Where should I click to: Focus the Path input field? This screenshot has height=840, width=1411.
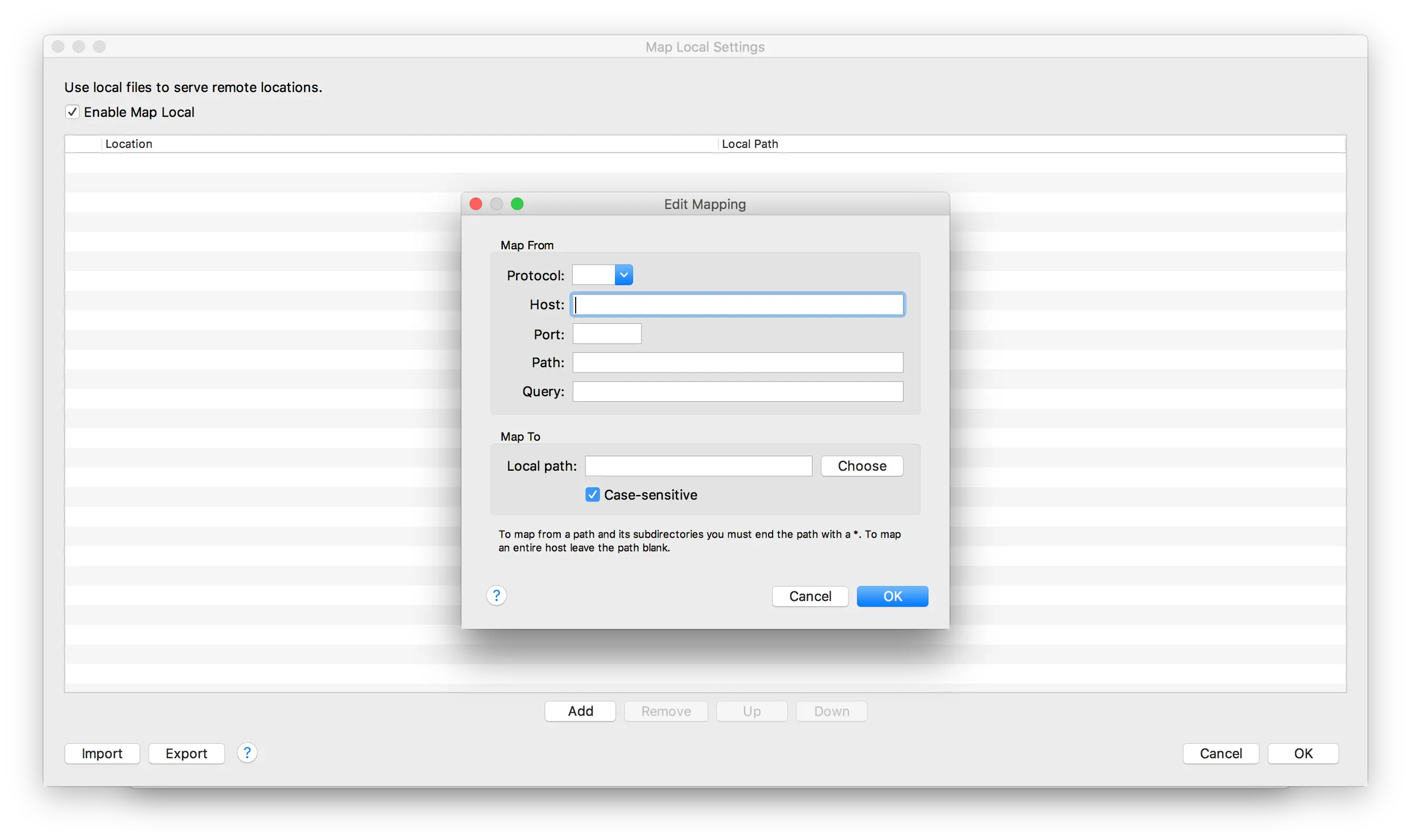tap(738, 362)
